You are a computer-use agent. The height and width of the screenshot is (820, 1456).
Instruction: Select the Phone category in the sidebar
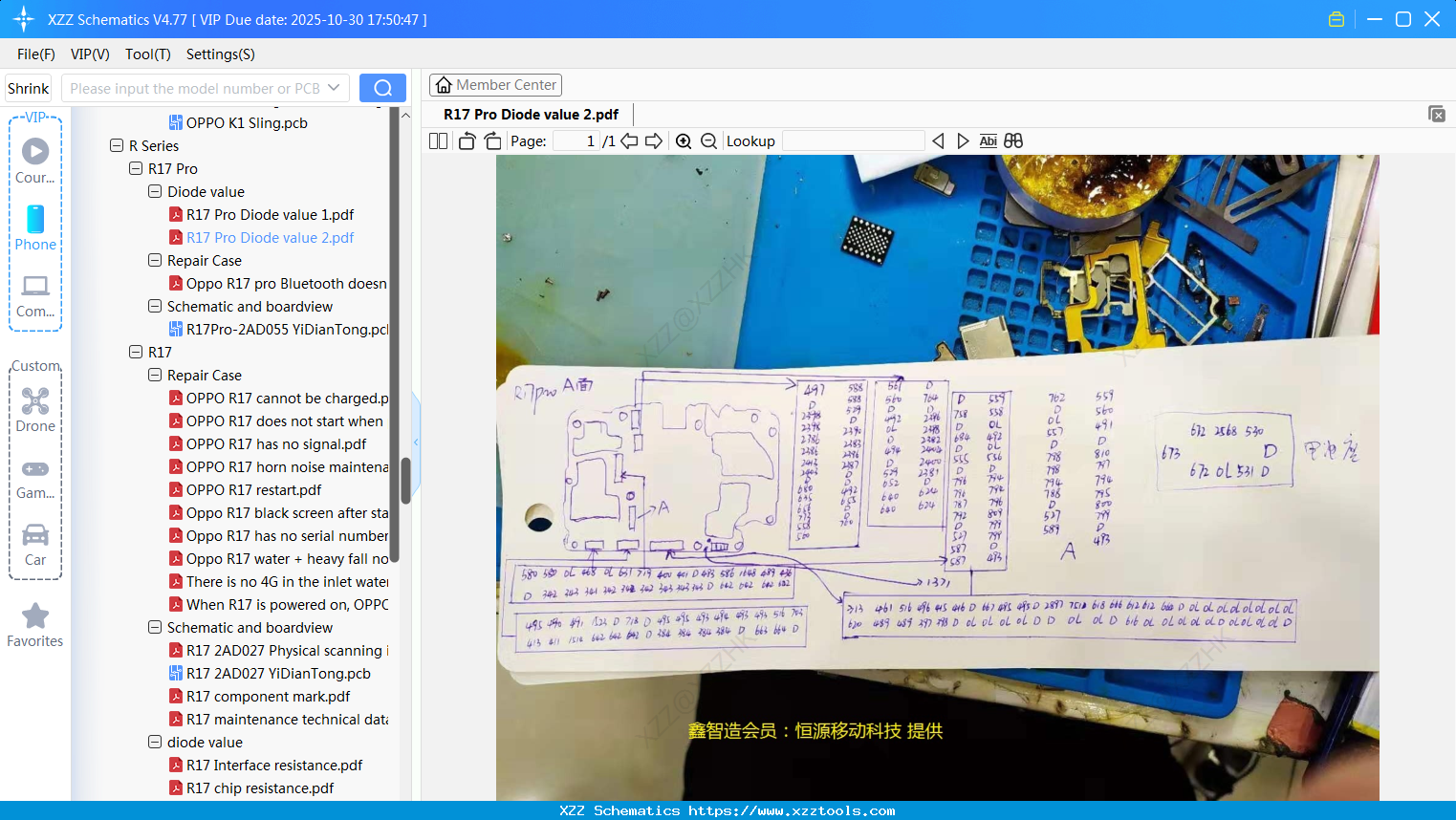point(35,229)
